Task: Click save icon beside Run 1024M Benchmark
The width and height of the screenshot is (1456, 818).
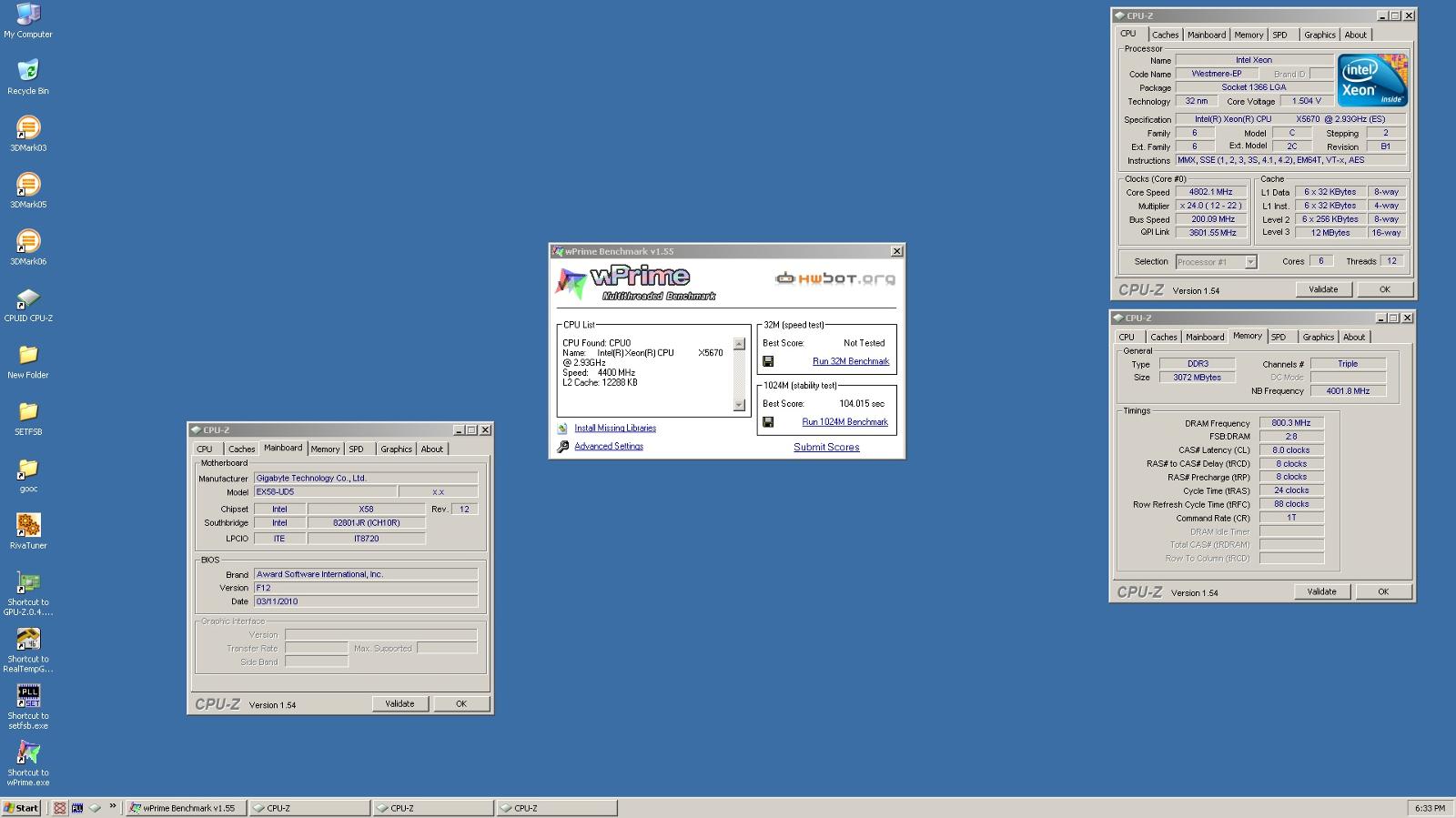Action: pos(768,422)
